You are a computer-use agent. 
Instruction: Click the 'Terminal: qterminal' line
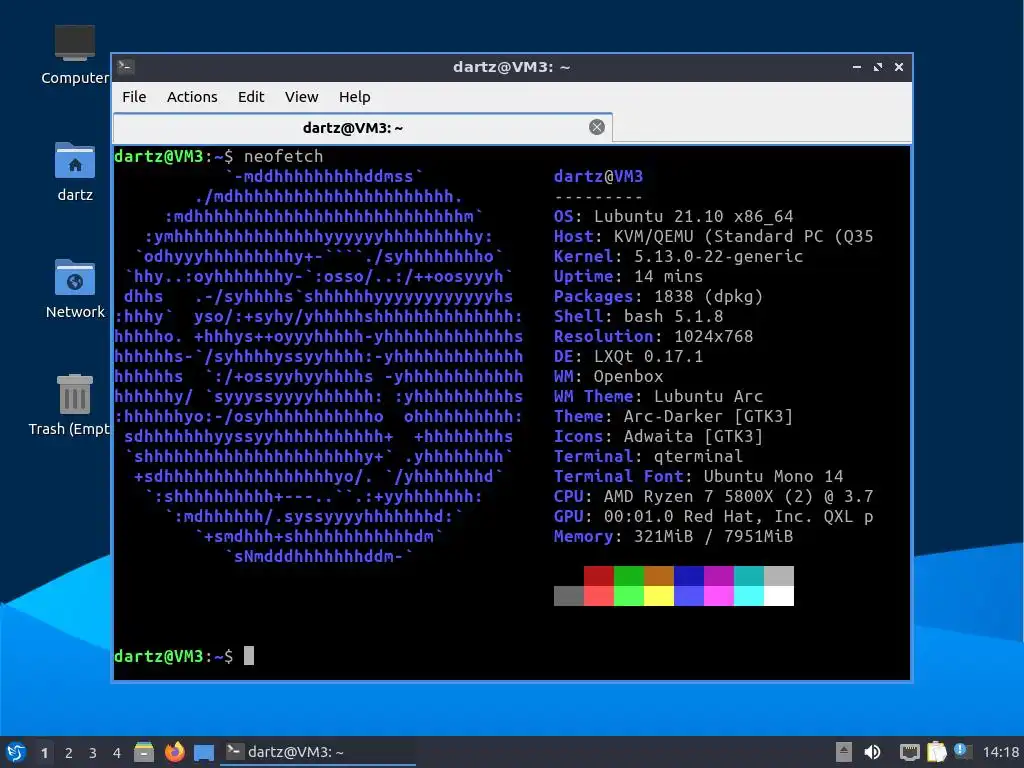(x=648, y=456)
